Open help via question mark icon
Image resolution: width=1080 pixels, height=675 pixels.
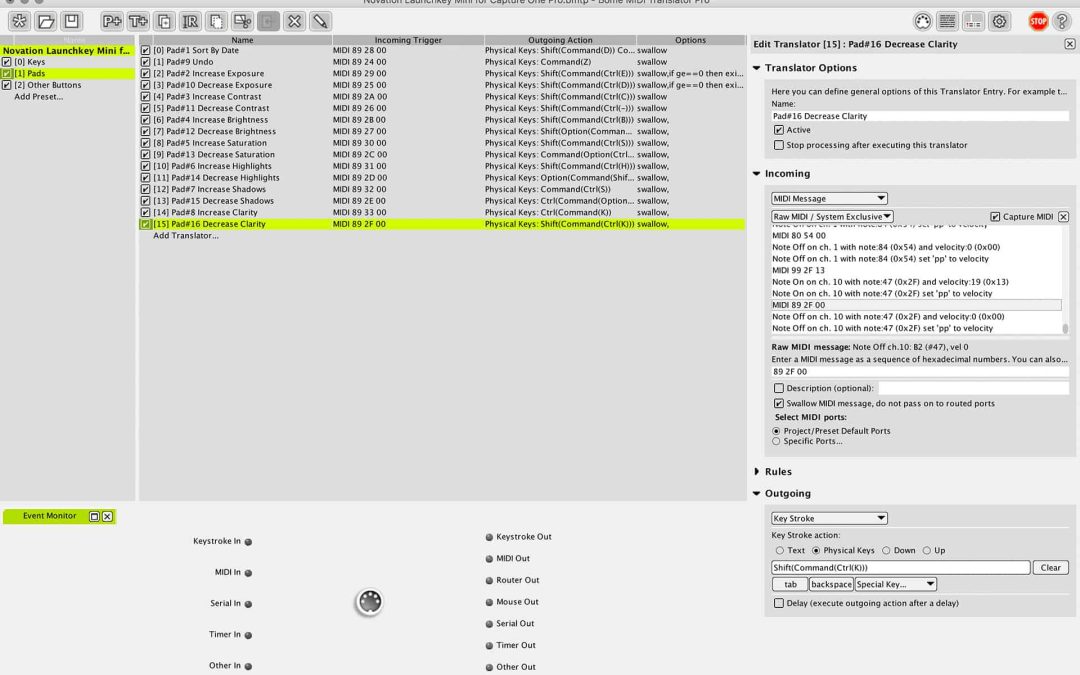(1061, 21)
